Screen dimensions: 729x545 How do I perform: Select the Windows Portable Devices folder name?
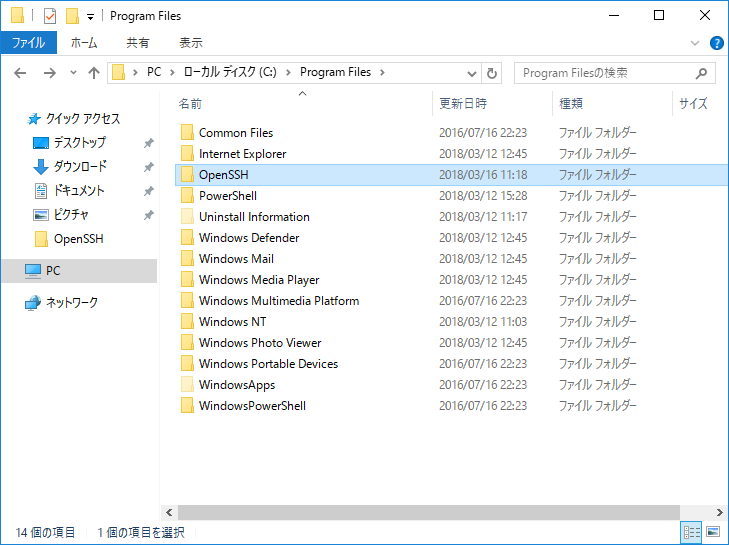[x=268, y=364]
